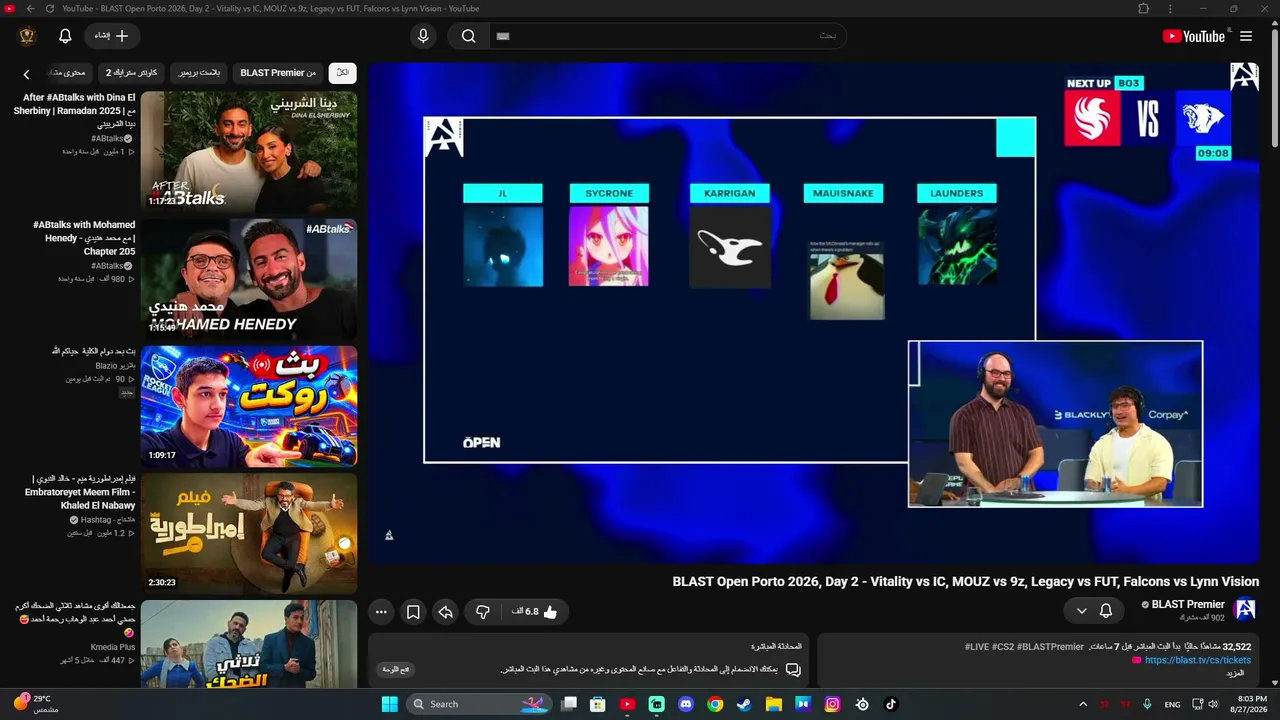1280x720 pixels.
Task: Open the browser extensions puzzle icon
Action: (x=1144, y=8)
